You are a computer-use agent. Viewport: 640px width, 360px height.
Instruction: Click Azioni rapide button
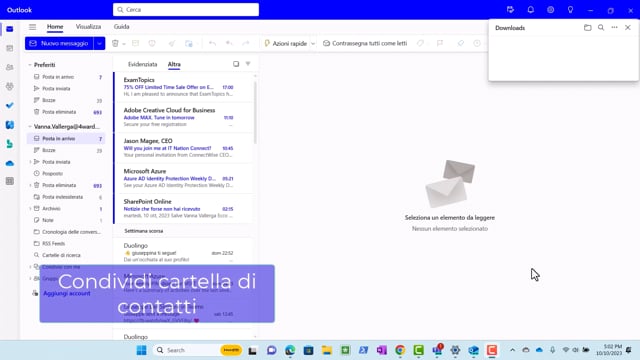coord(286,43)
